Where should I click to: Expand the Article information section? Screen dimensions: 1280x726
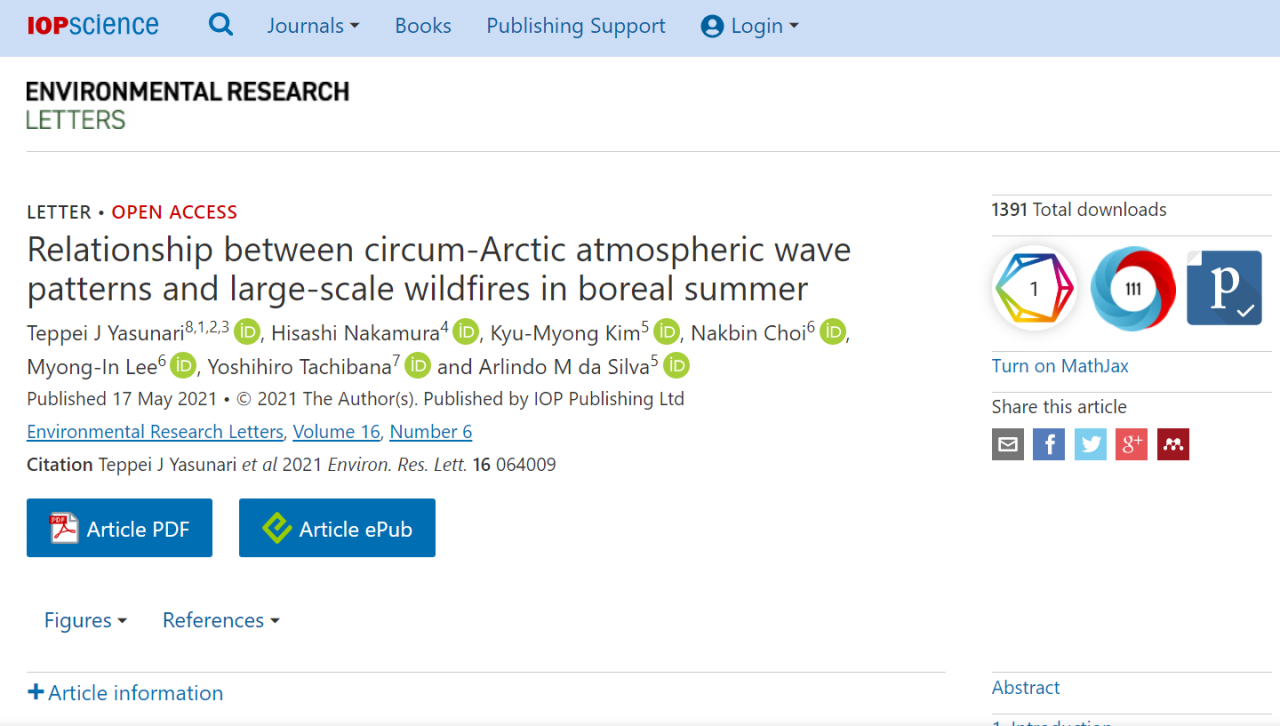click(125, 693)
